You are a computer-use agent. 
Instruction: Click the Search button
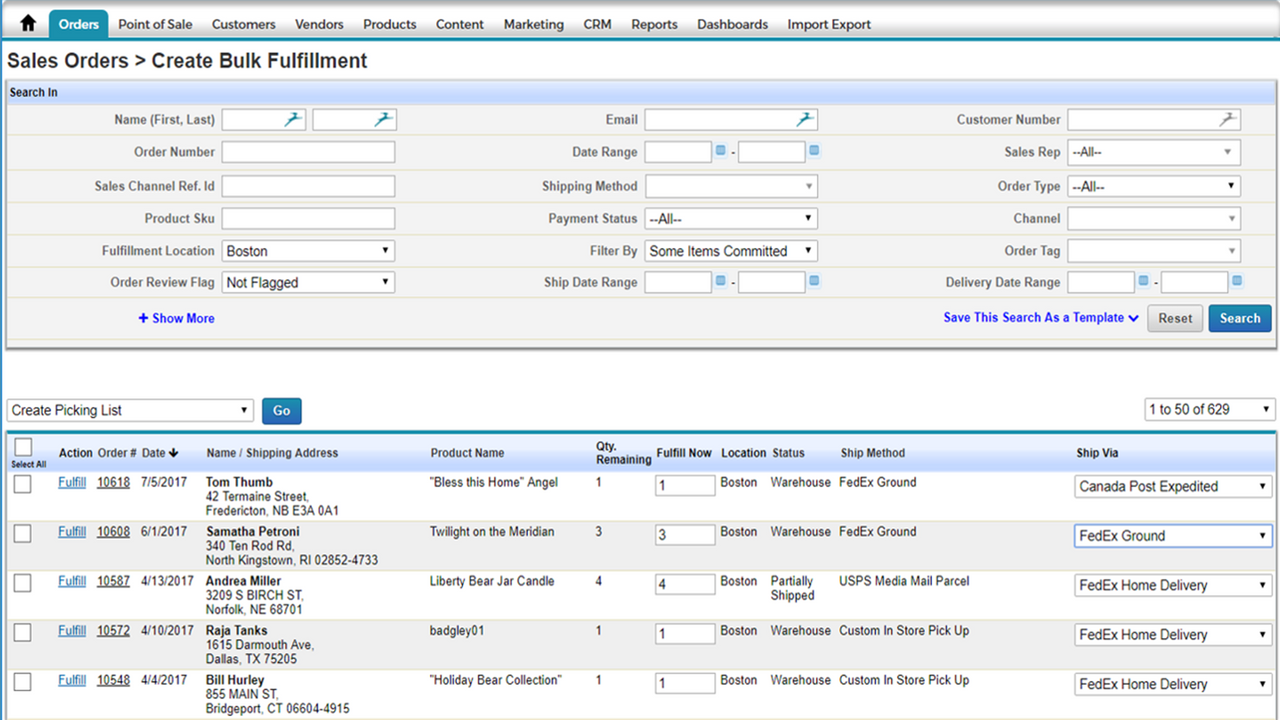click(x=1239, y=318)
